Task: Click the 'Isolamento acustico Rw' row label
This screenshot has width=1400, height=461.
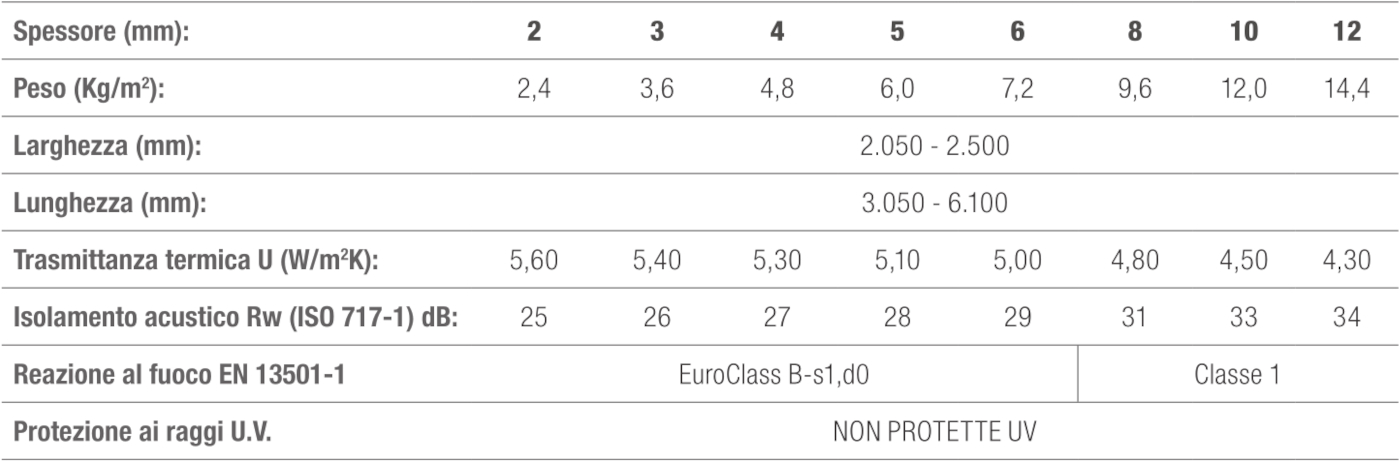Action: click(243, 318)
